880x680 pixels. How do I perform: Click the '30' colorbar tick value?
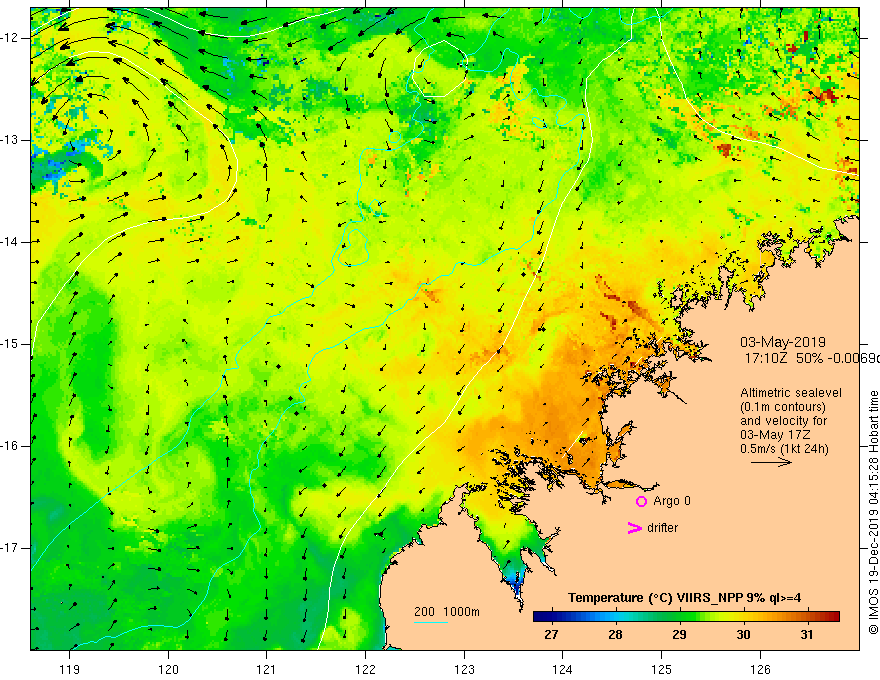pos(743,635)
